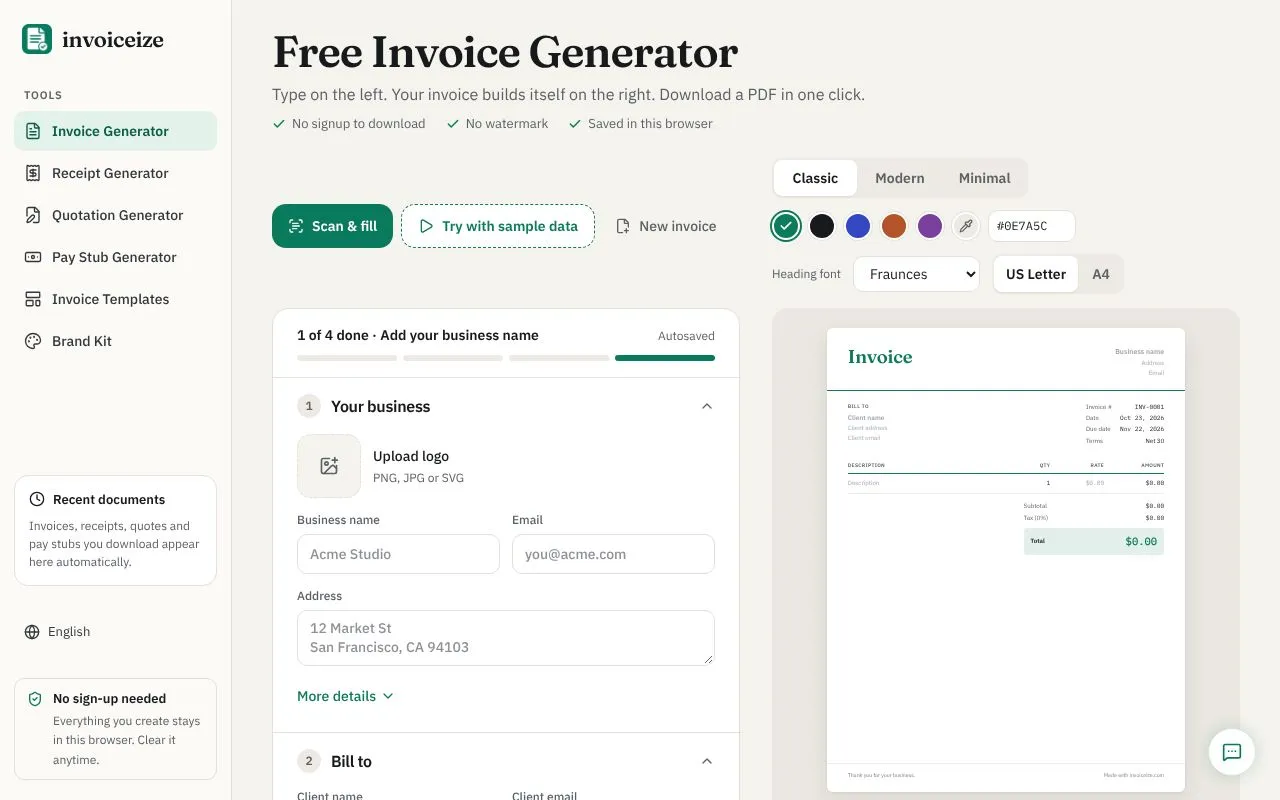1280x800 pixels.
Task: Switch to the Minimal template style
Action: tap(985, 178)
